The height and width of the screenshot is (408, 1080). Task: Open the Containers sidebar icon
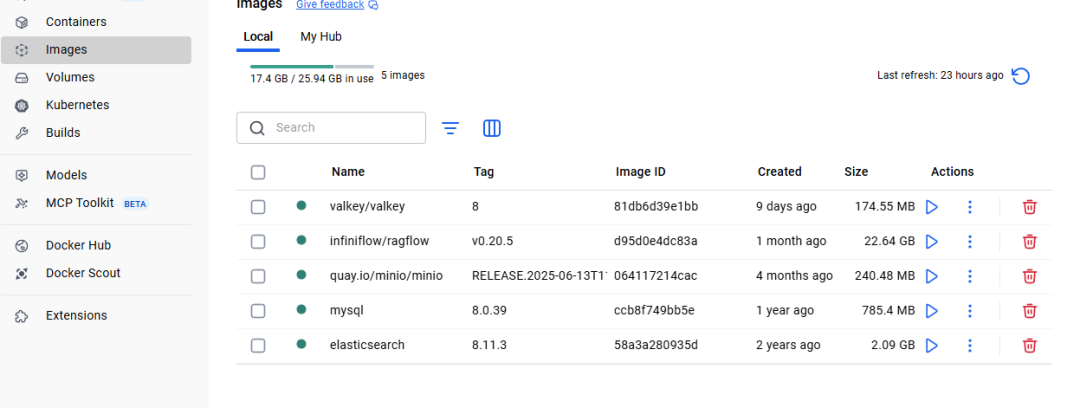(x=22, y=22)
